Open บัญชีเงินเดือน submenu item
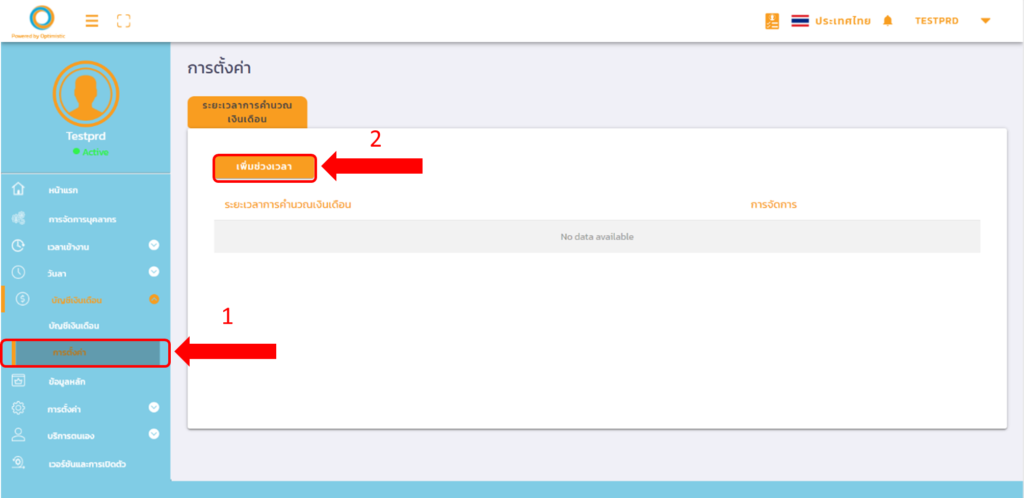Screen dimensions: 1024x498 74,326
